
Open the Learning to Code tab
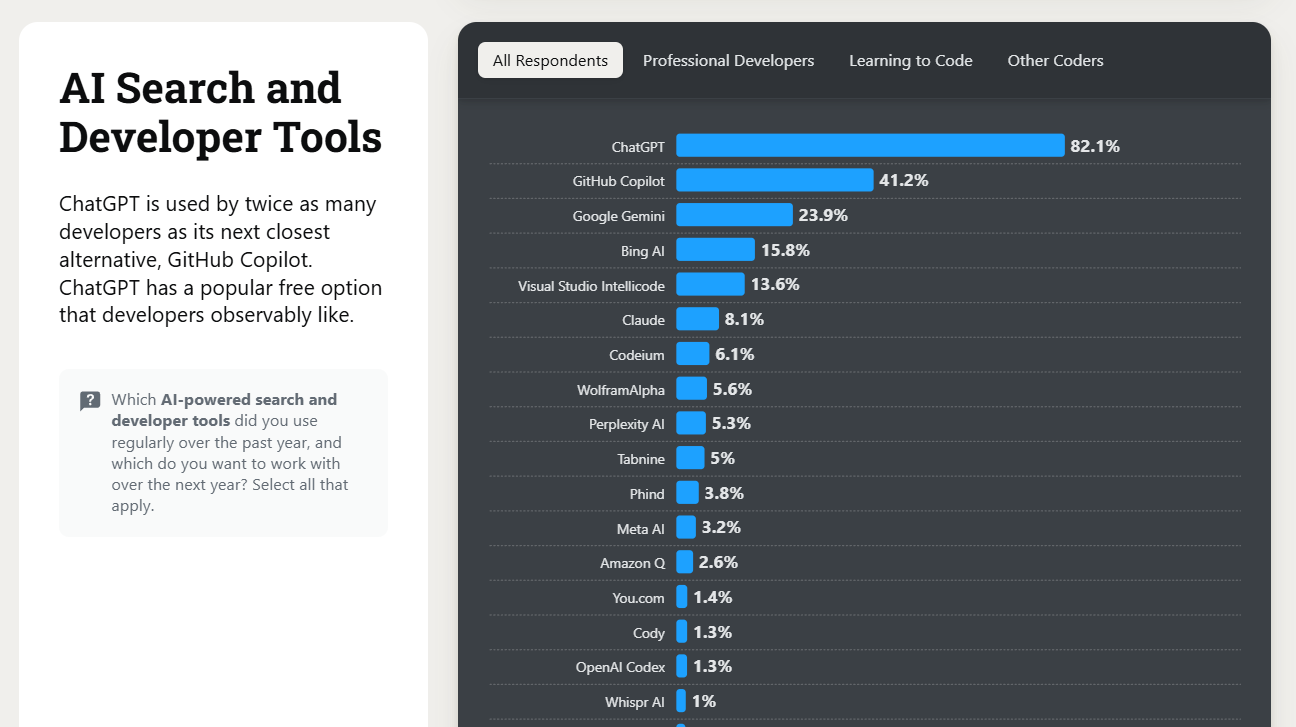(910, 60)
